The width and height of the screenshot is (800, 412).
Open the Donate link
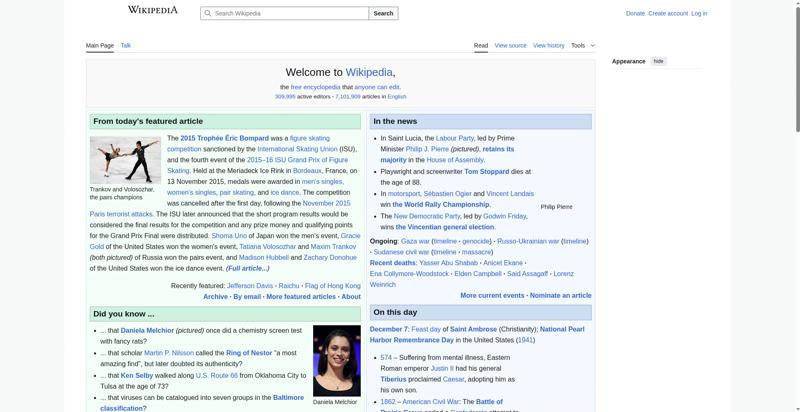635,13
